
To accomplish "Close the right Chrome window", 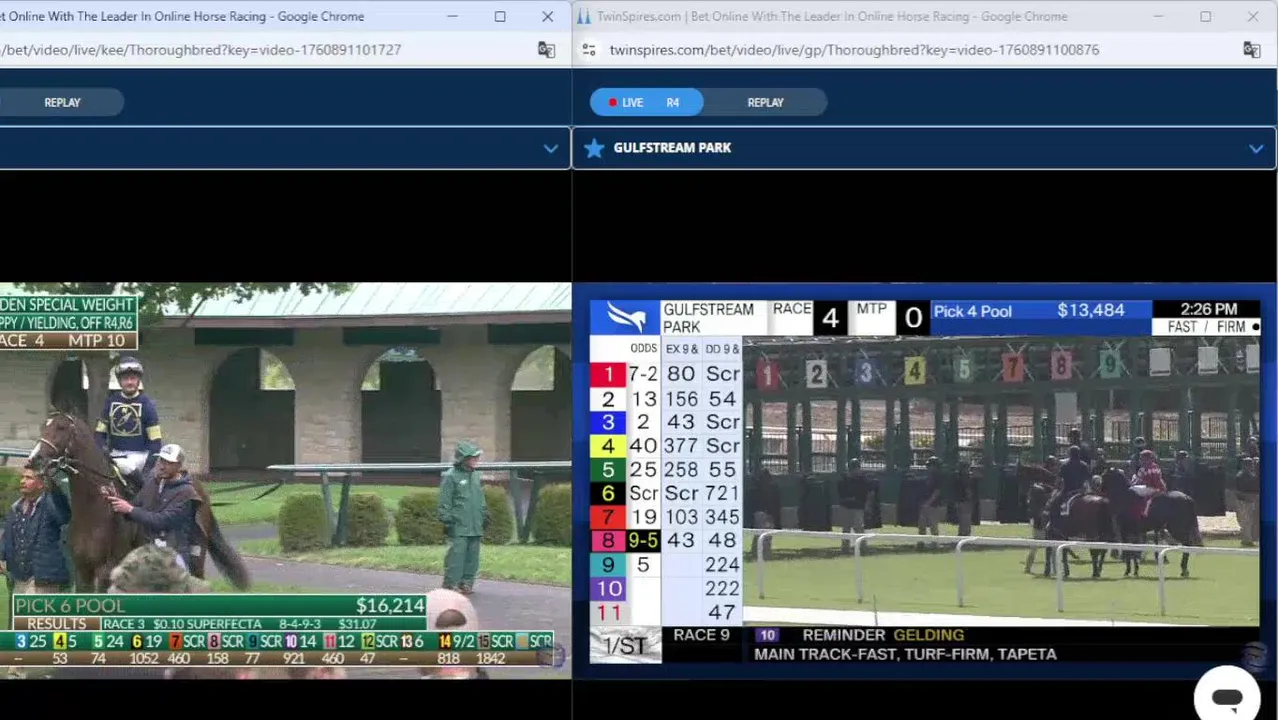I will tap(1252, 16).
